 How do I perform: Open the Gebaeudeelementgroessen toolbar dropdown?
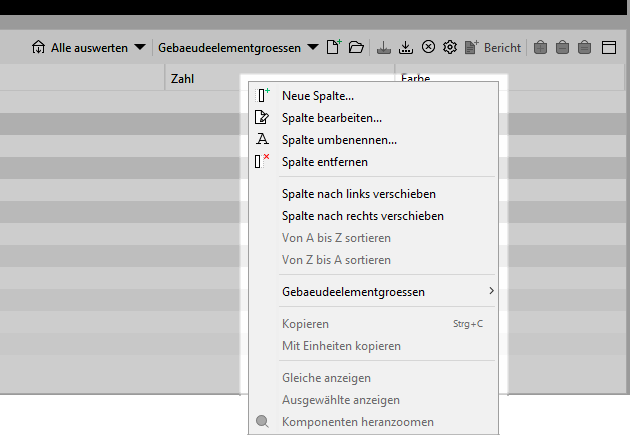pyautogui.click(x=238, y=48)
